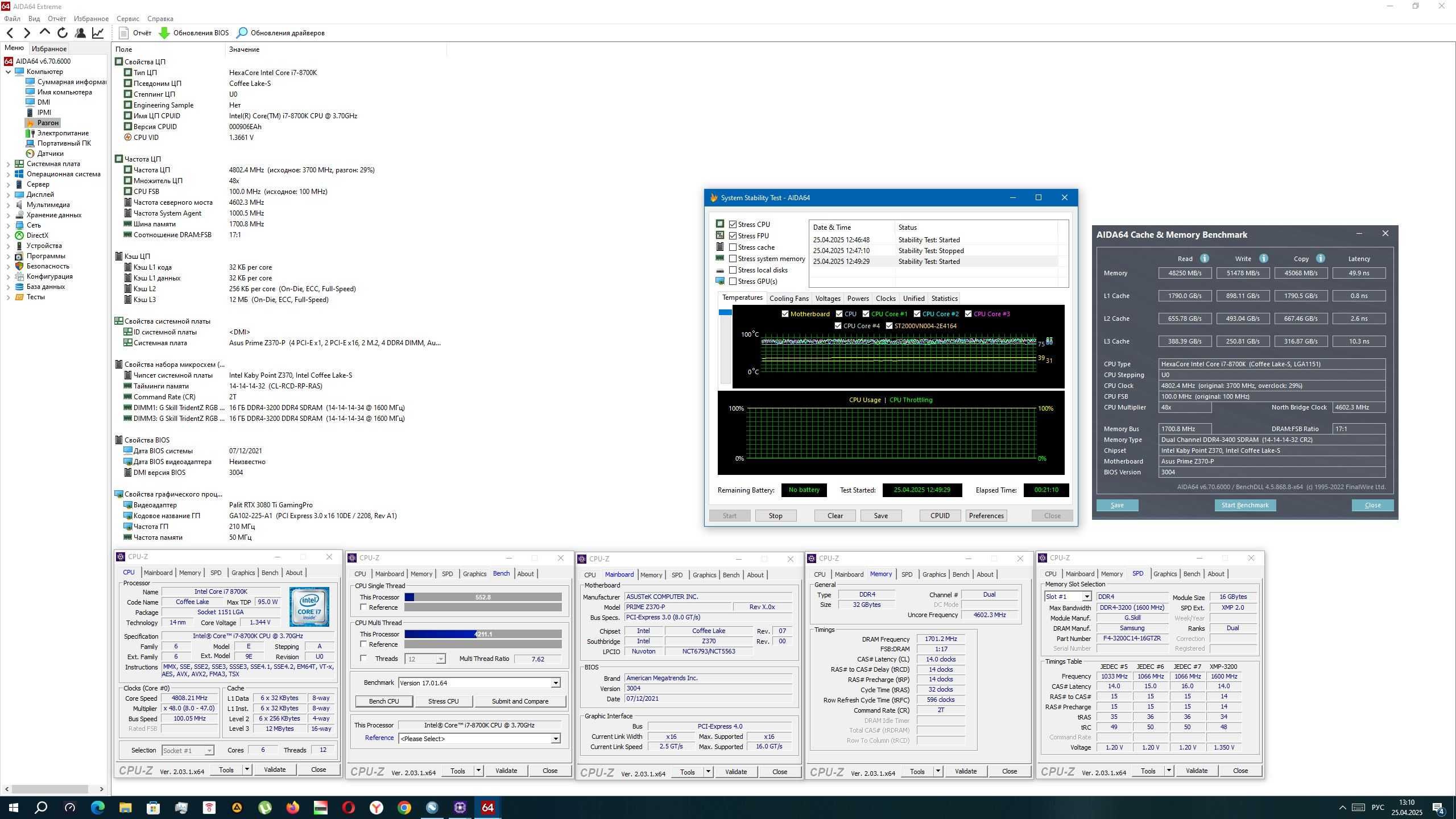Enable Stress GPU(s) checkbox
The image size is (1456, 819).
click(733, 282)
